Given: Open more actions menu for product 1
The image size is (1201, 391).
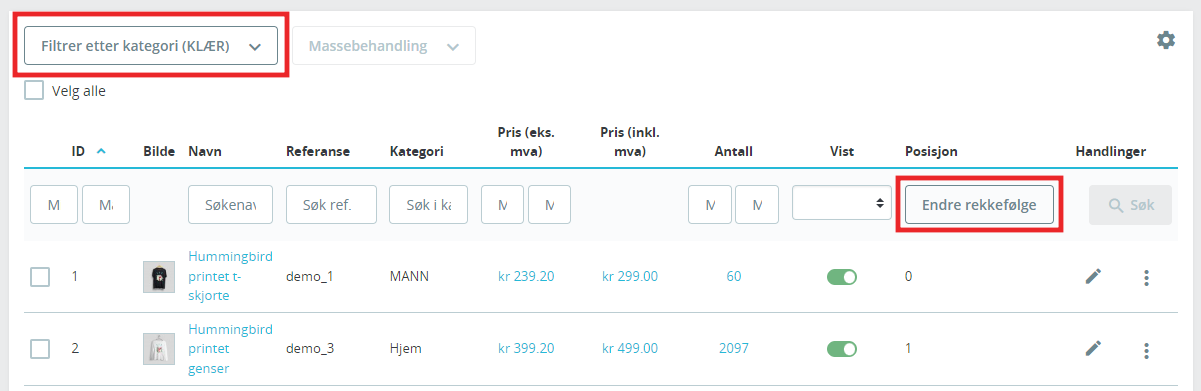Looking at the screenshot, I should pos(1146,277).
